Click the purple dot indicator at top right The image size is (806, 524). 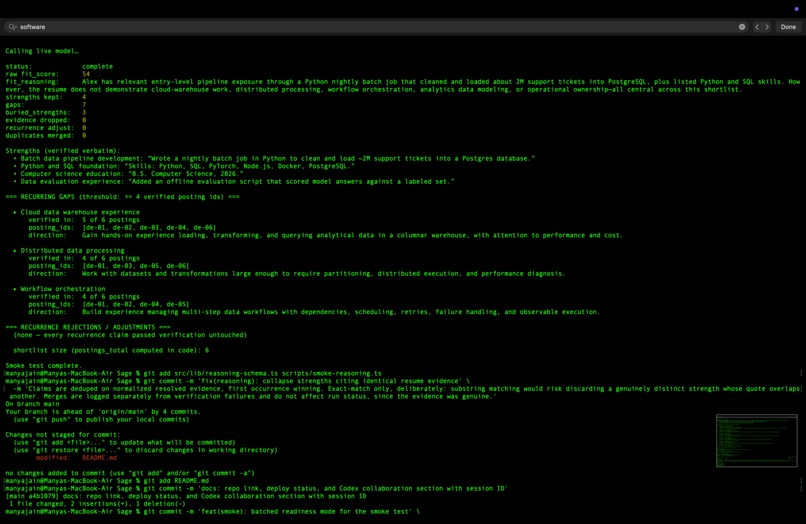pyautogui.click(x=797, y=9)
